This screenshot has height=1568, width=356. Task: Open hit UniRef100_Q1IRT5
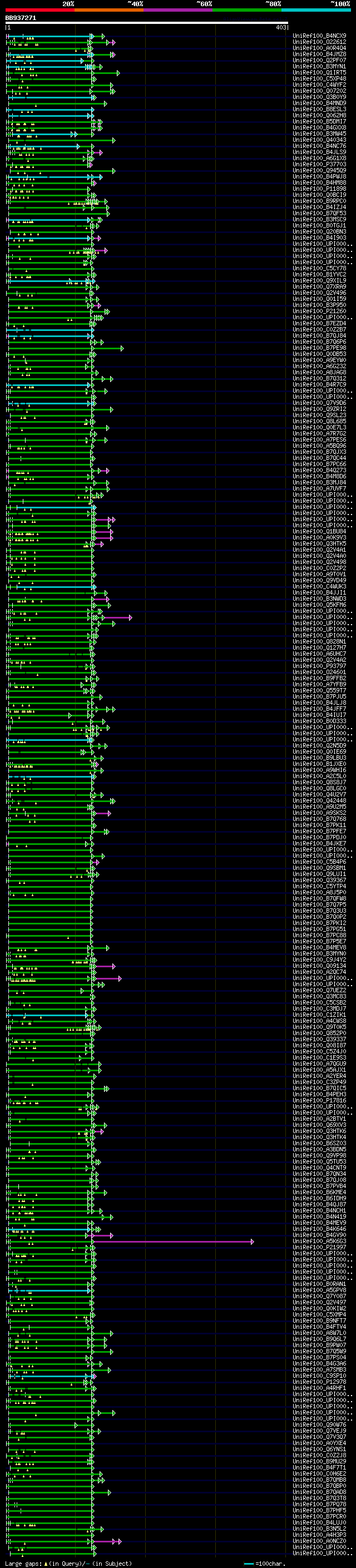(319, 72)
